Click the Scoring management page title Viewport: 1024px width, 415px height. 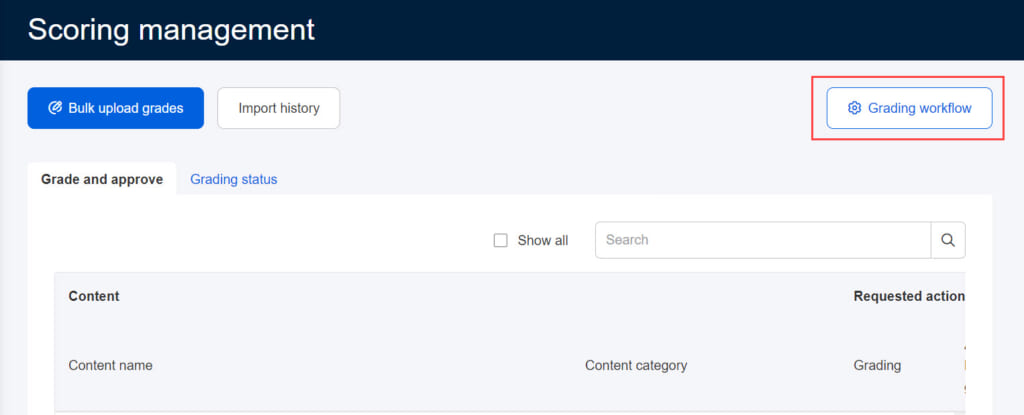[x=171, y=29]
